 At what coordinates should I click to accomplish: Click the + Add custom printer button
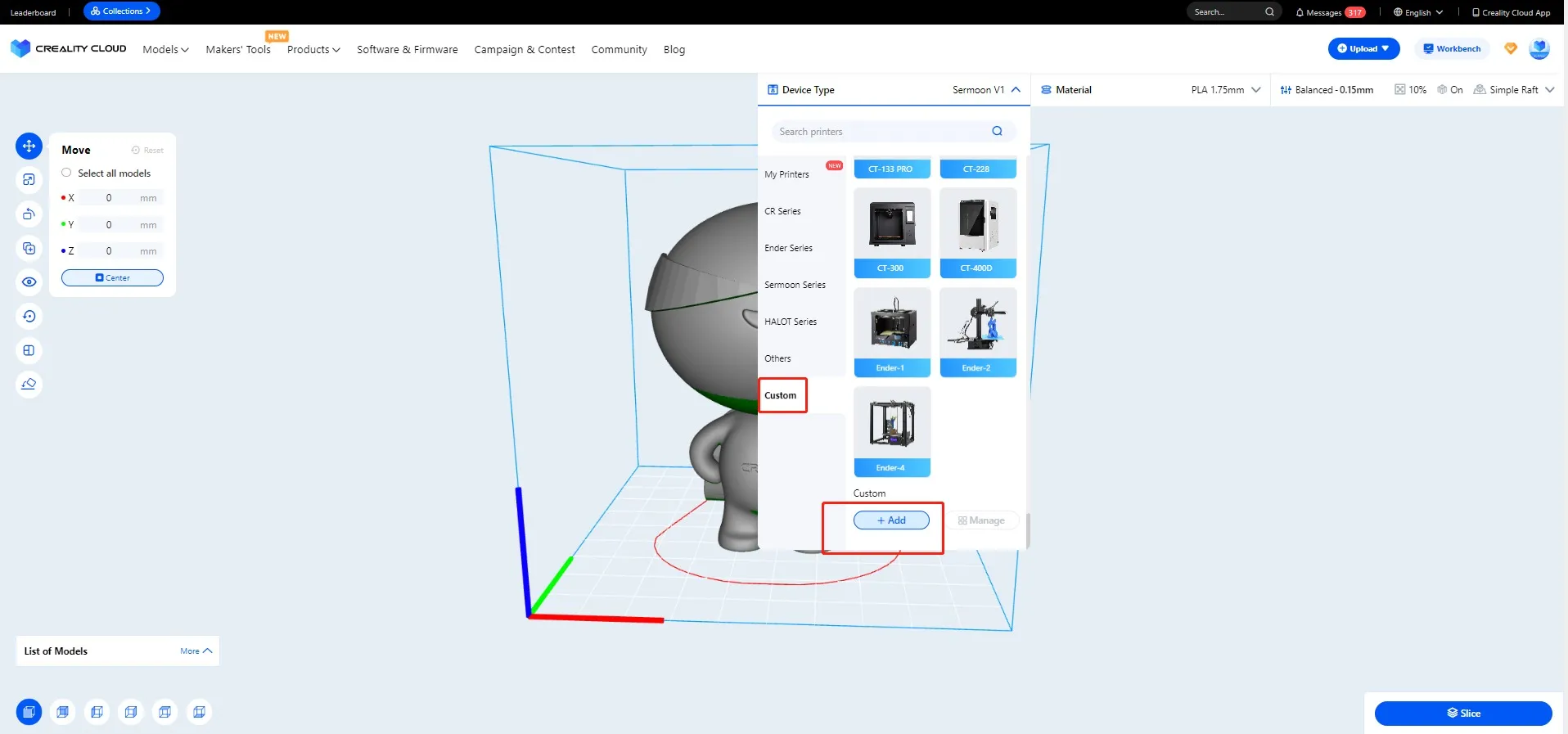tap(891, 520)
